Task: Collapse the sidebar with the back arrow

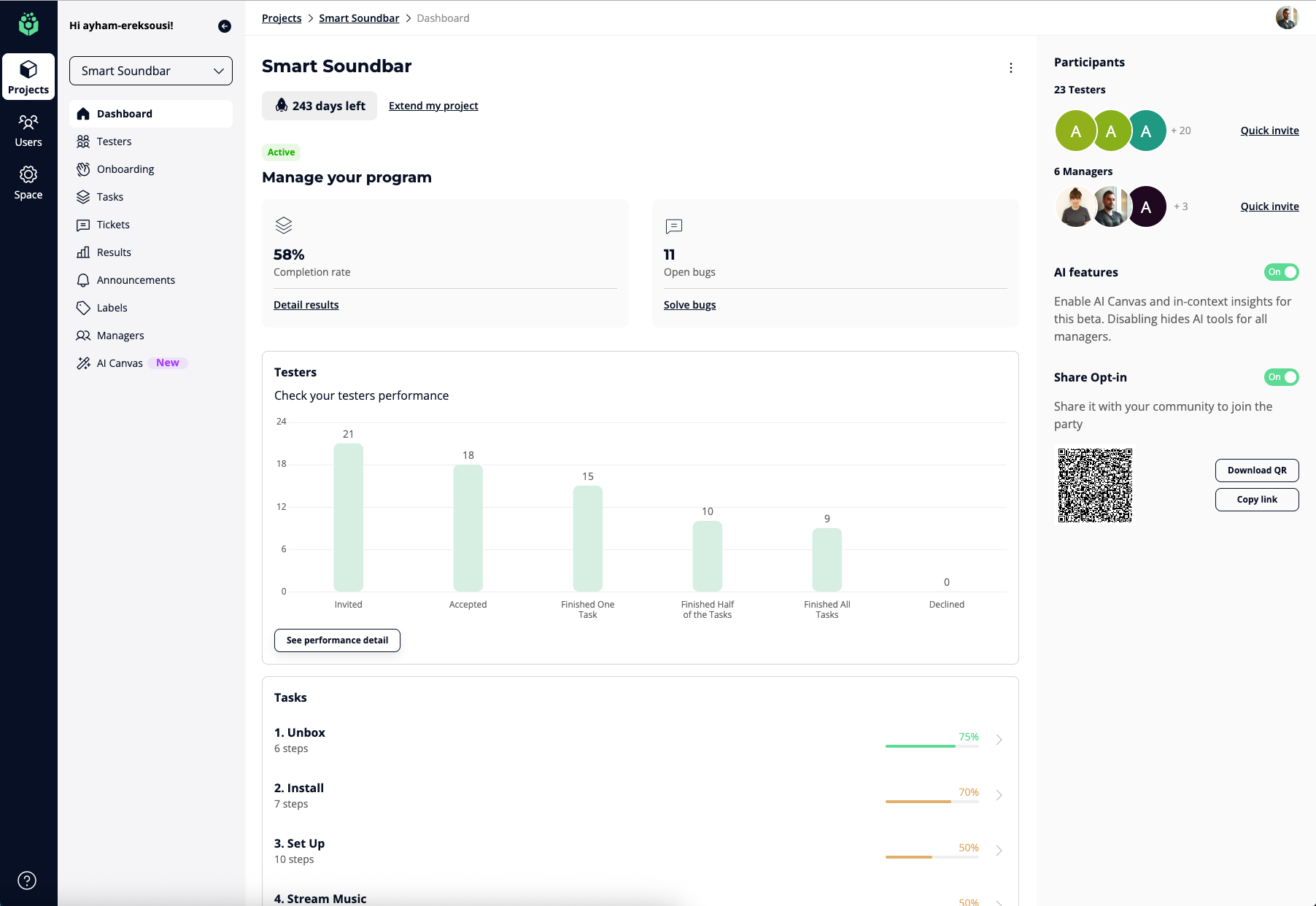Action: [224, 25]
